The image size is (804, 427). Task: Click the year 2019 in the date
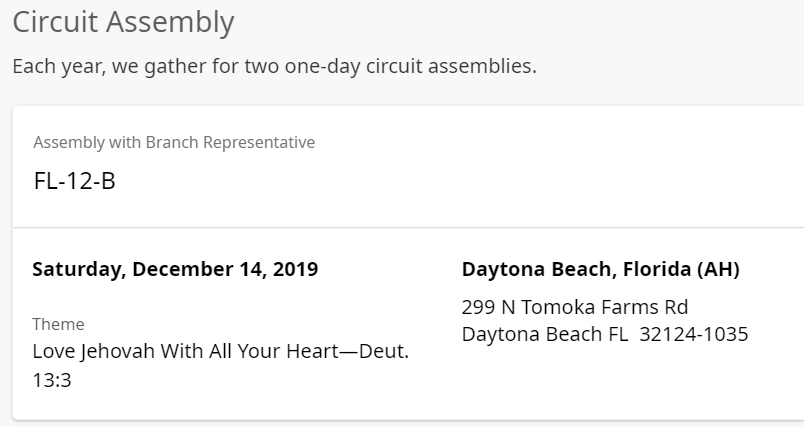(x=296, y=269)
